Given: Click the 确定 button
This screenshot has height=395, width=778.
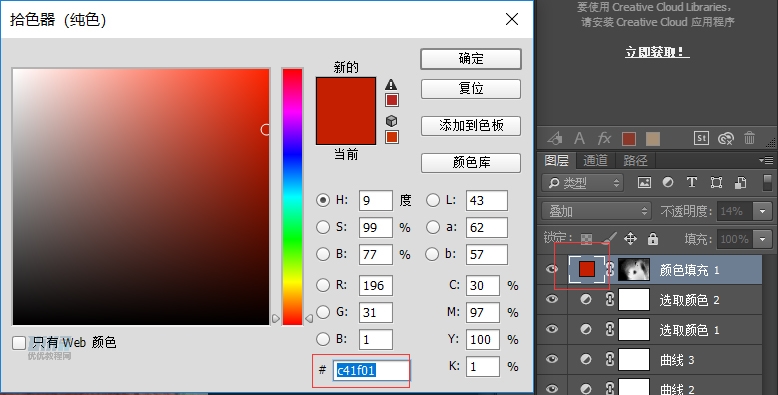Looking at the screenshot, I should [x=471, y=59].
